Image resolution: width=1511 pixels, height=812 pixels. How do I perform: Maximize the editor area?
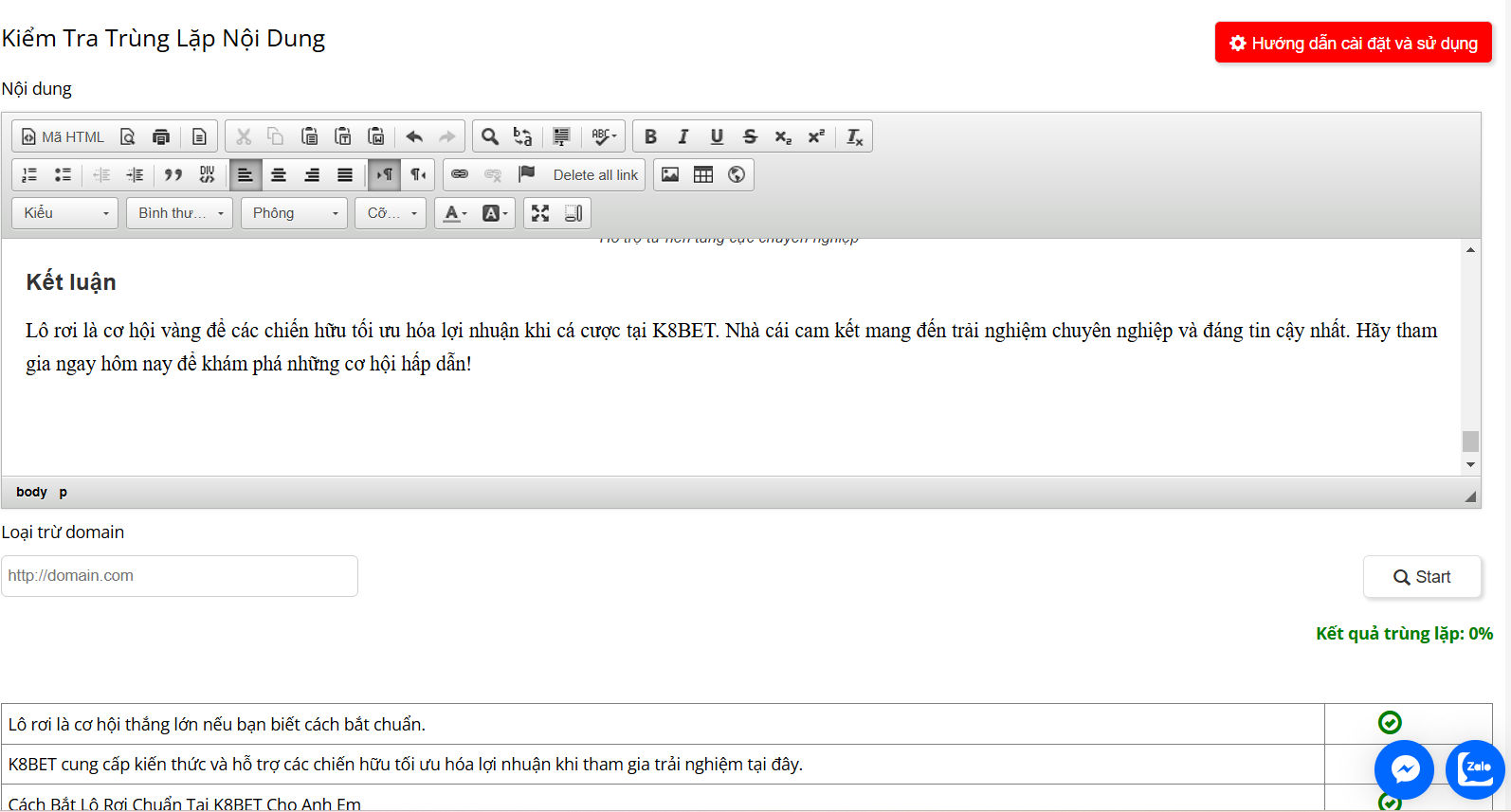[540, 213]
